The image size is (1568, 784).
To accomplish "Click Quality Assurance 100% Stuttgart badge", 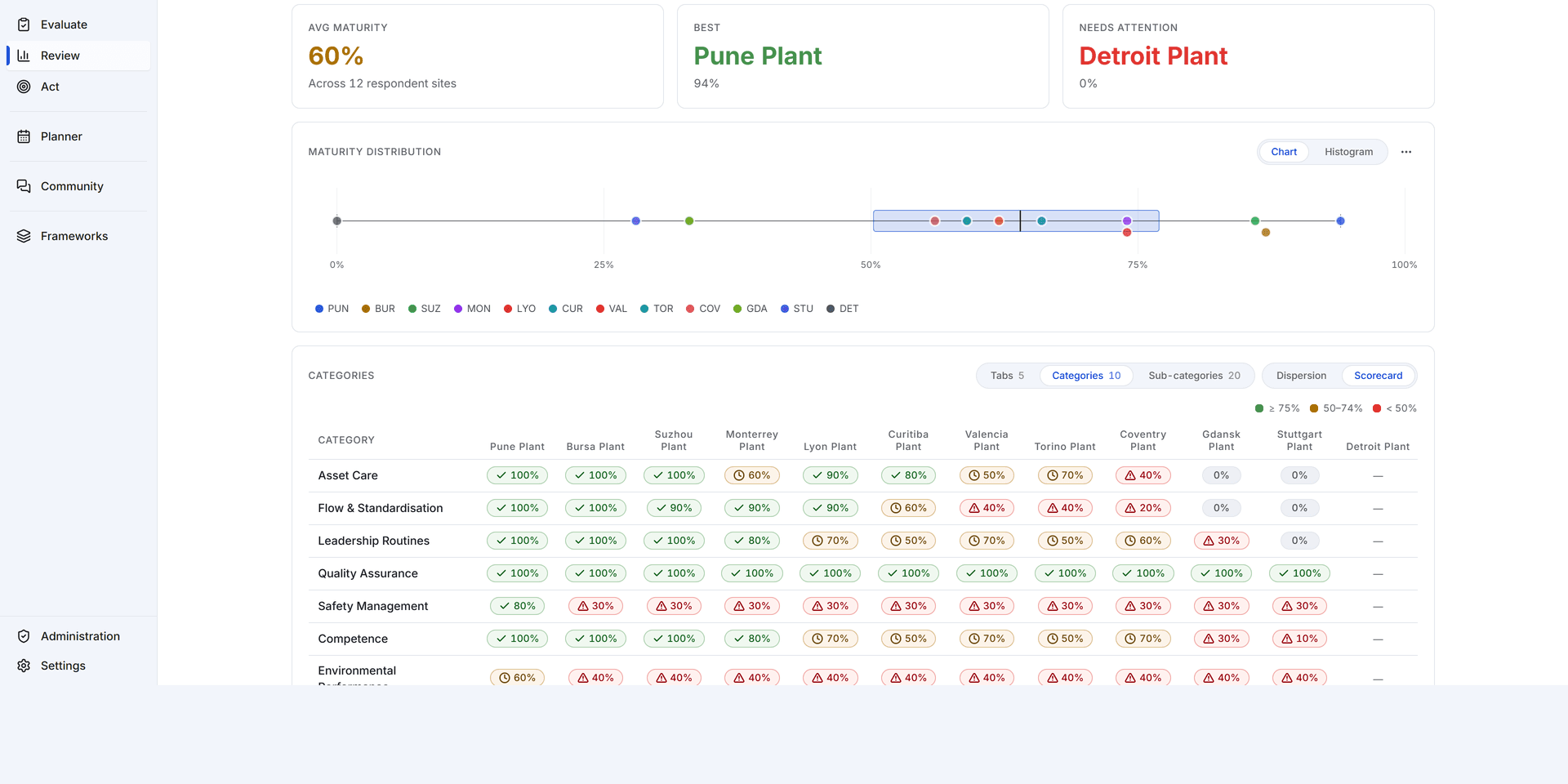I will pyautogui.click(x=1299, y=573).
